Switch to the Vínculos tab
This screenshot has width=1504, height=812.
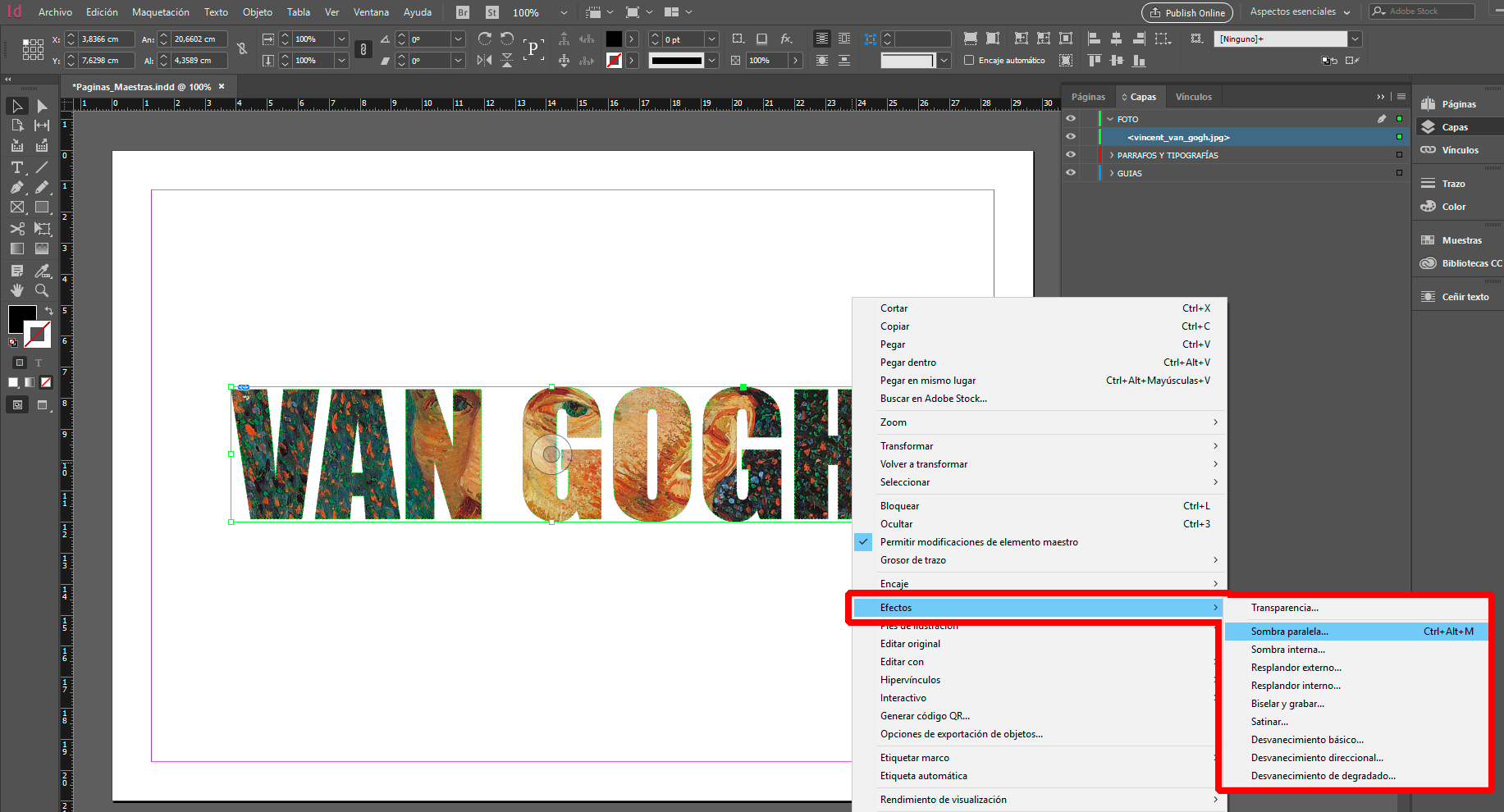pyautogui.click(x=1194, y=96)
